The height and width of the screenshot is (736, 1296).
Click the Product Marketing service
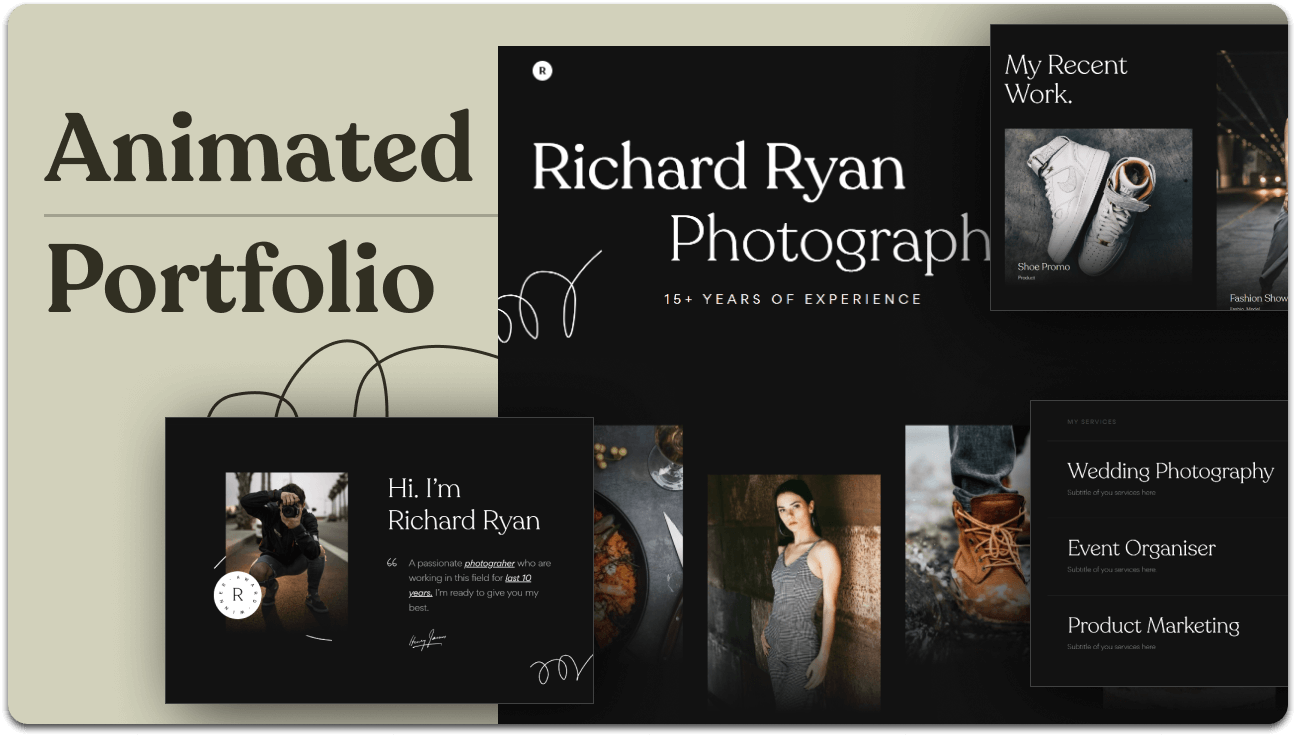tap(1153, 626)
